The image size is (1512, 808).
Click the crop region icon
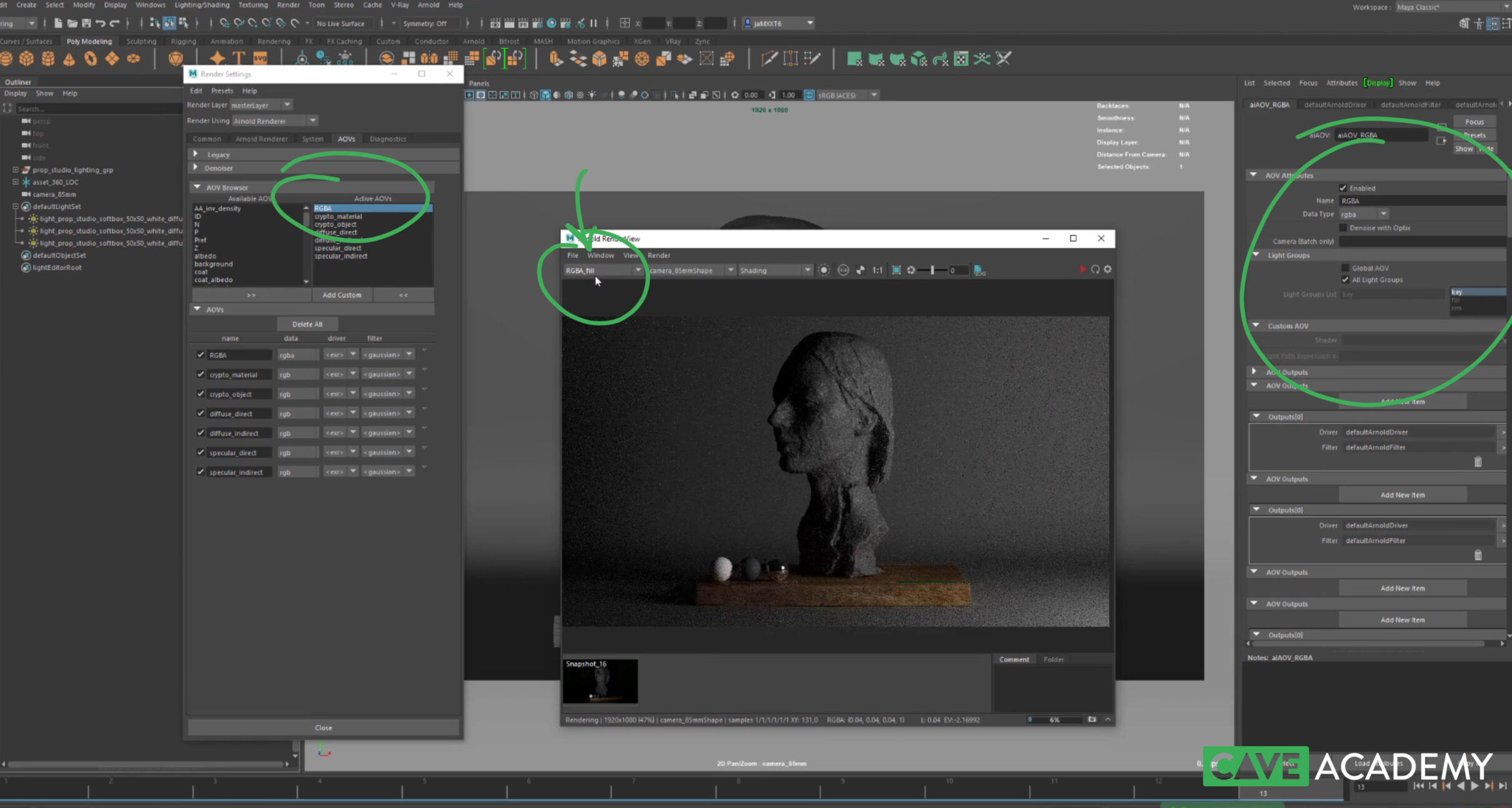click(896, 270)
